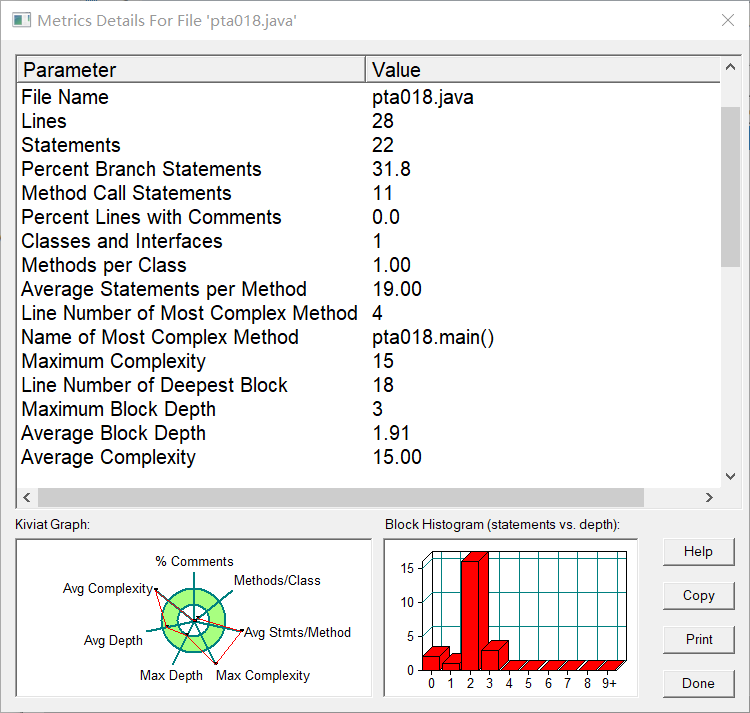This screenshot has height=713, width=750.
Task: Select the Name of Most Complex Method row
Action: point(369,337)
